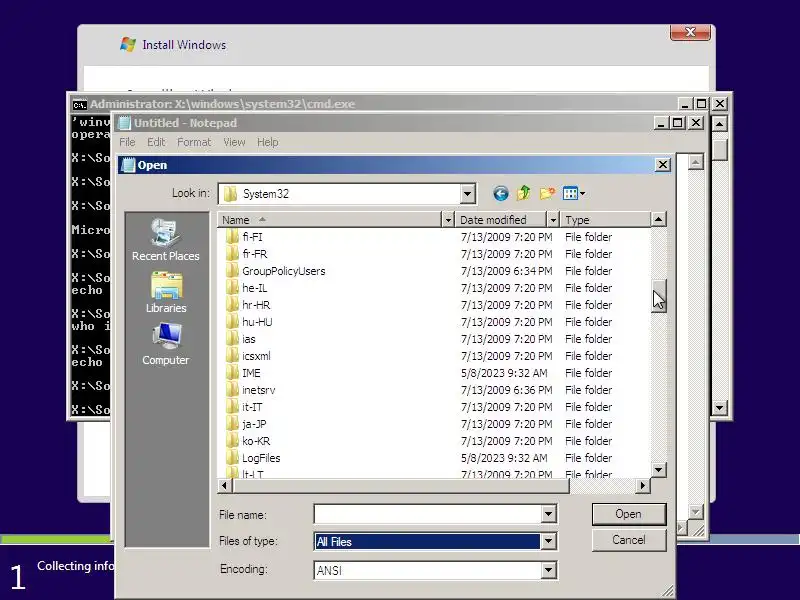Click the cmd.exe window title bar icon

80,105
